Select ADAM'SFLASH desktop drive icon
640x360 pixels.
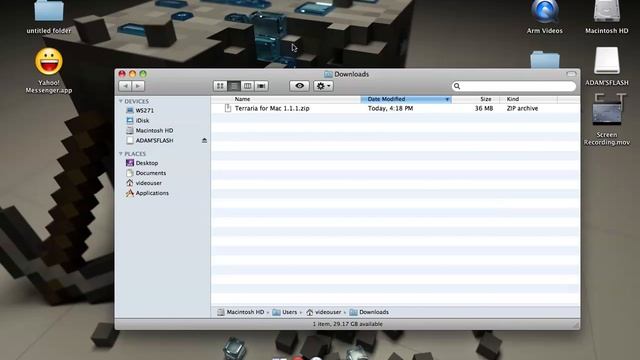607,66
